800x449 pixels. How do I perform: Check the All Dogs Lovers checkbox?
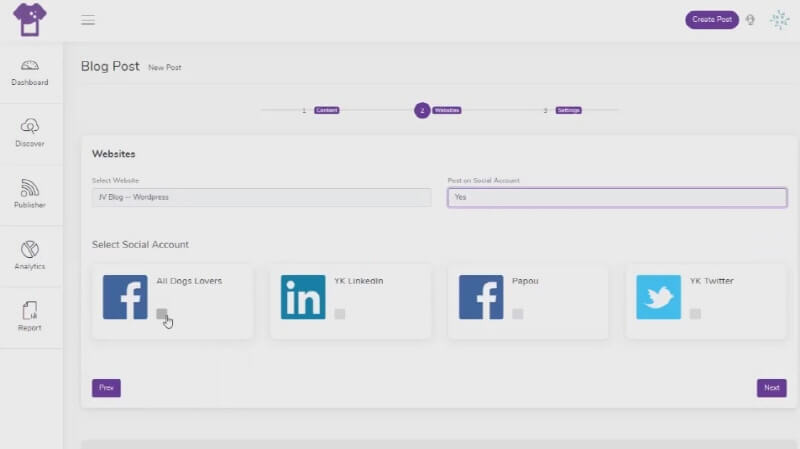pos(162,313)
